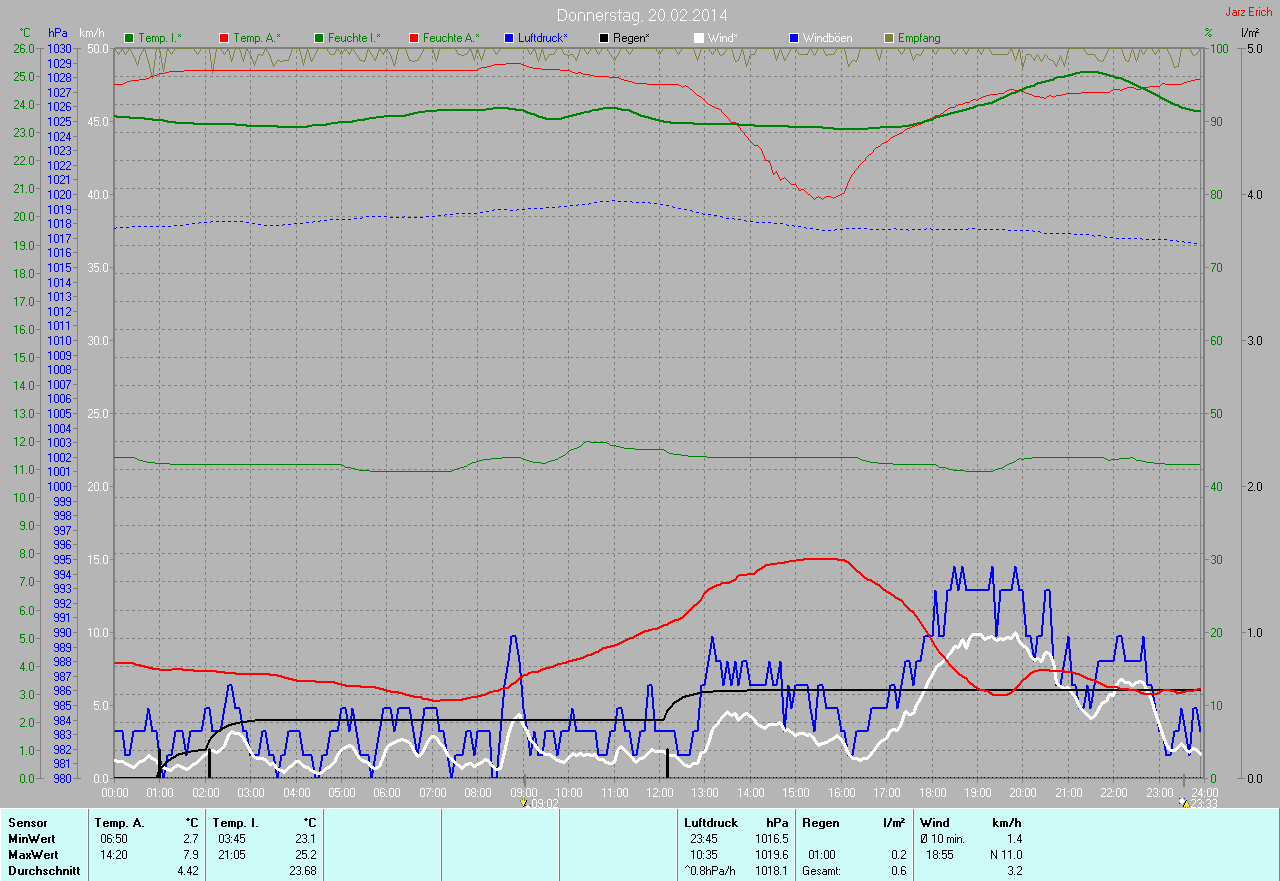This screenshot has height=881, width=1280.
Task: Select the Sensor header in the table
Action: pyautogui.click(x=28, y=822)
